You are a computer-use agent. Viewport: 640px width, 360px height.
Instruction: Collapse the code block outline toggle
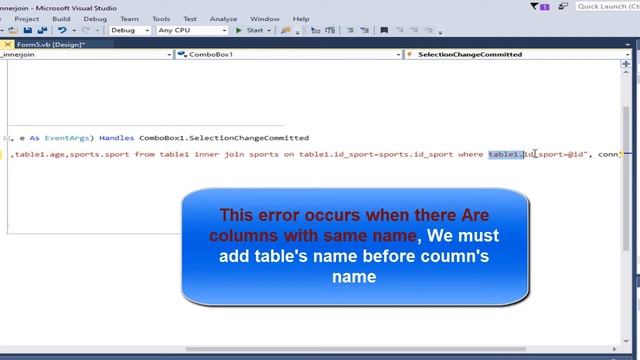tap(7, 138)
